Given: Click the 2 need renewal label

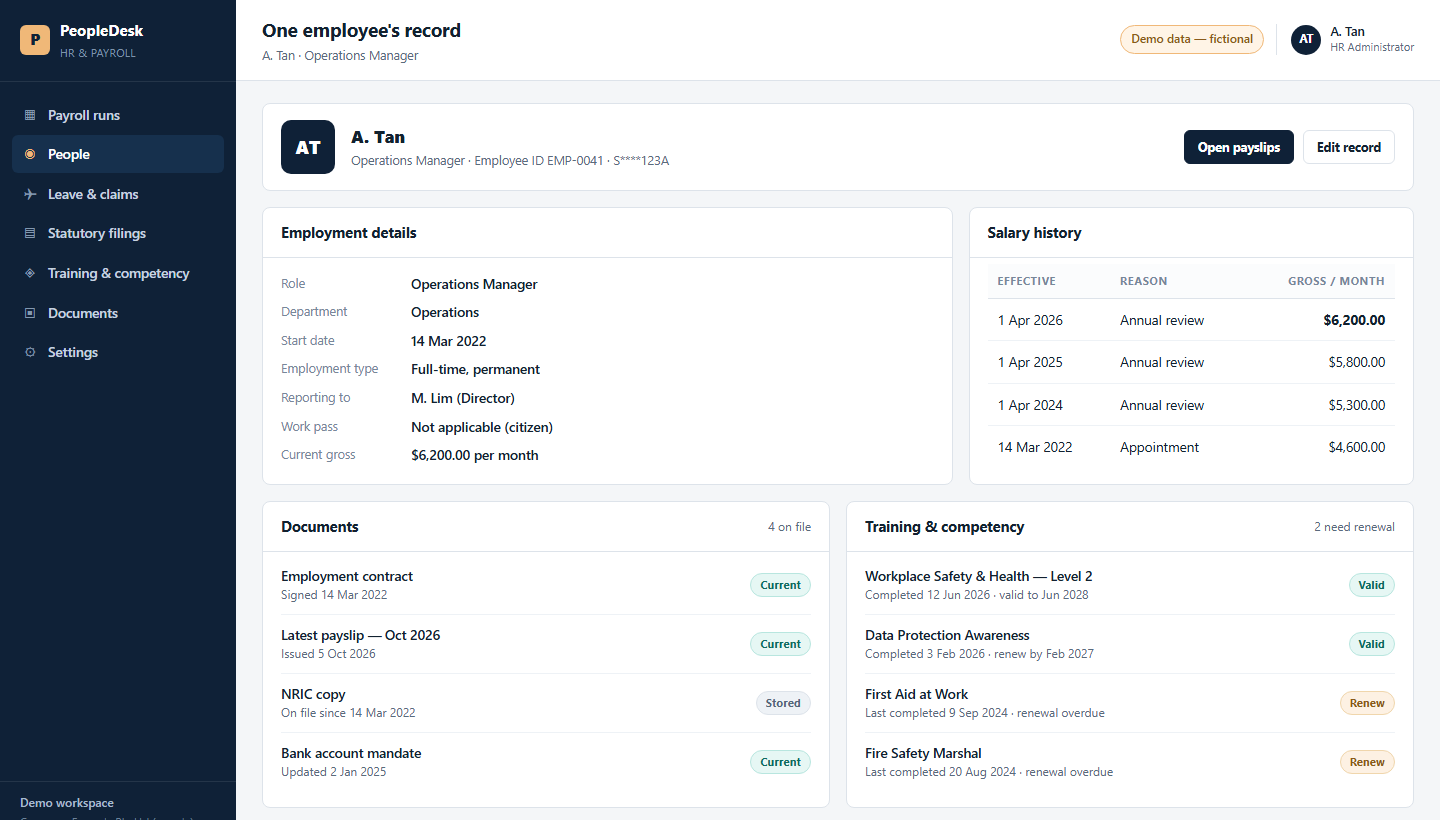Looking at the screenshot, I should (x=1354, y=527).
